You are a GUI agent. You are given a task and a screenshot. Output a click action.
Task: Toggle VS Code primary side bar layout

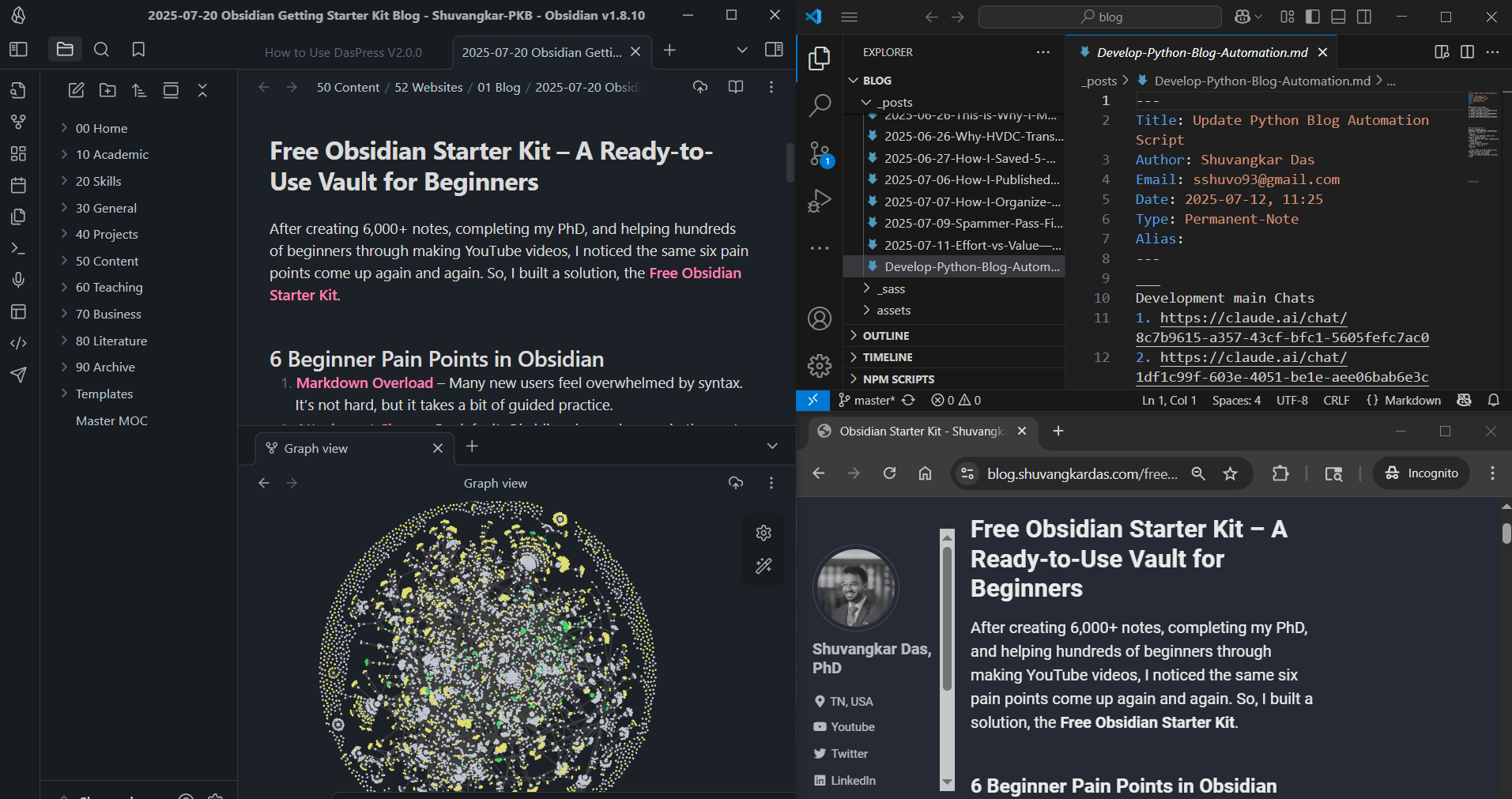coord(1313,17)
